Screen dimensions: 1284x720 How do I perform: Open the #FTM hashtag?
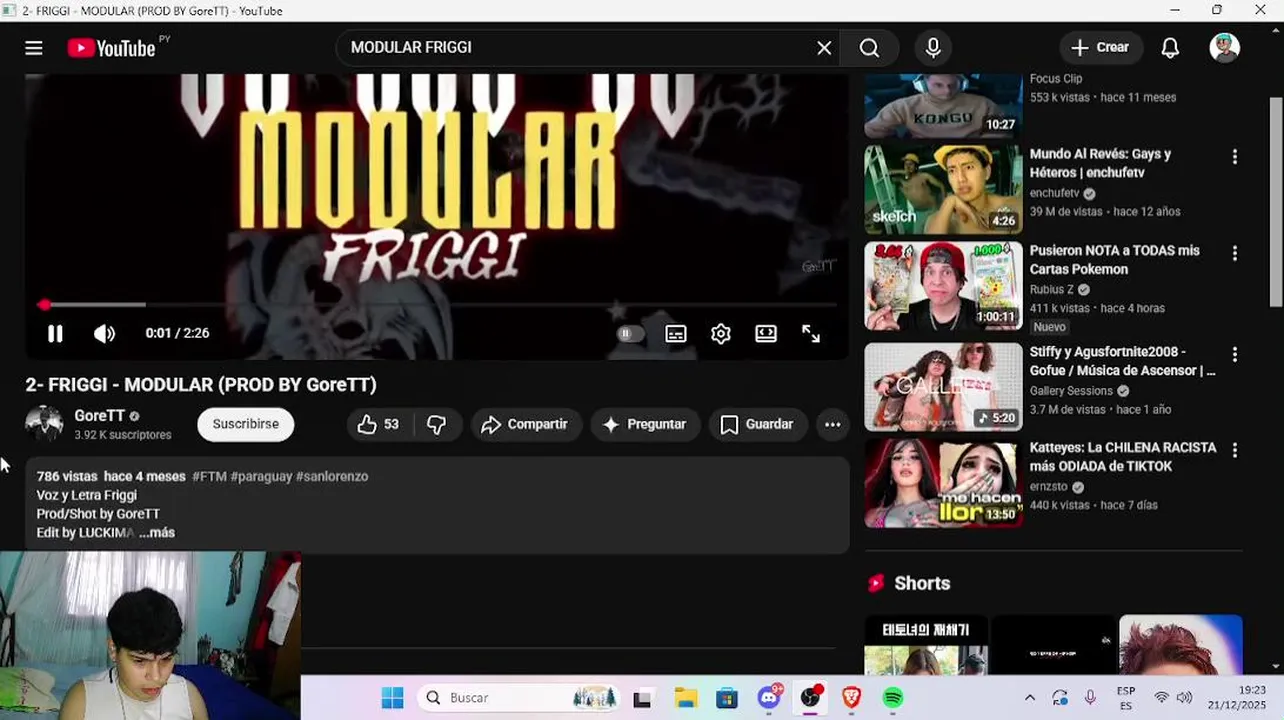pos(209,476)
